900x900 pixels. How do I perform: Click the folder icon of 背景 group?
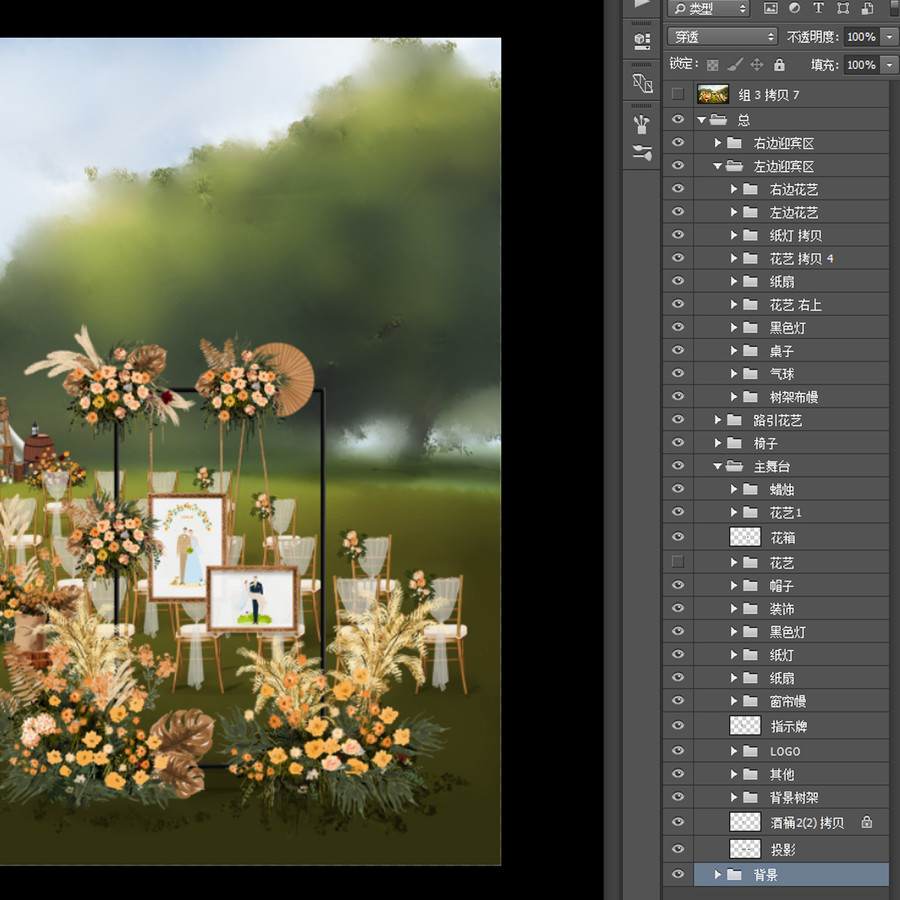tap(734, 874)
